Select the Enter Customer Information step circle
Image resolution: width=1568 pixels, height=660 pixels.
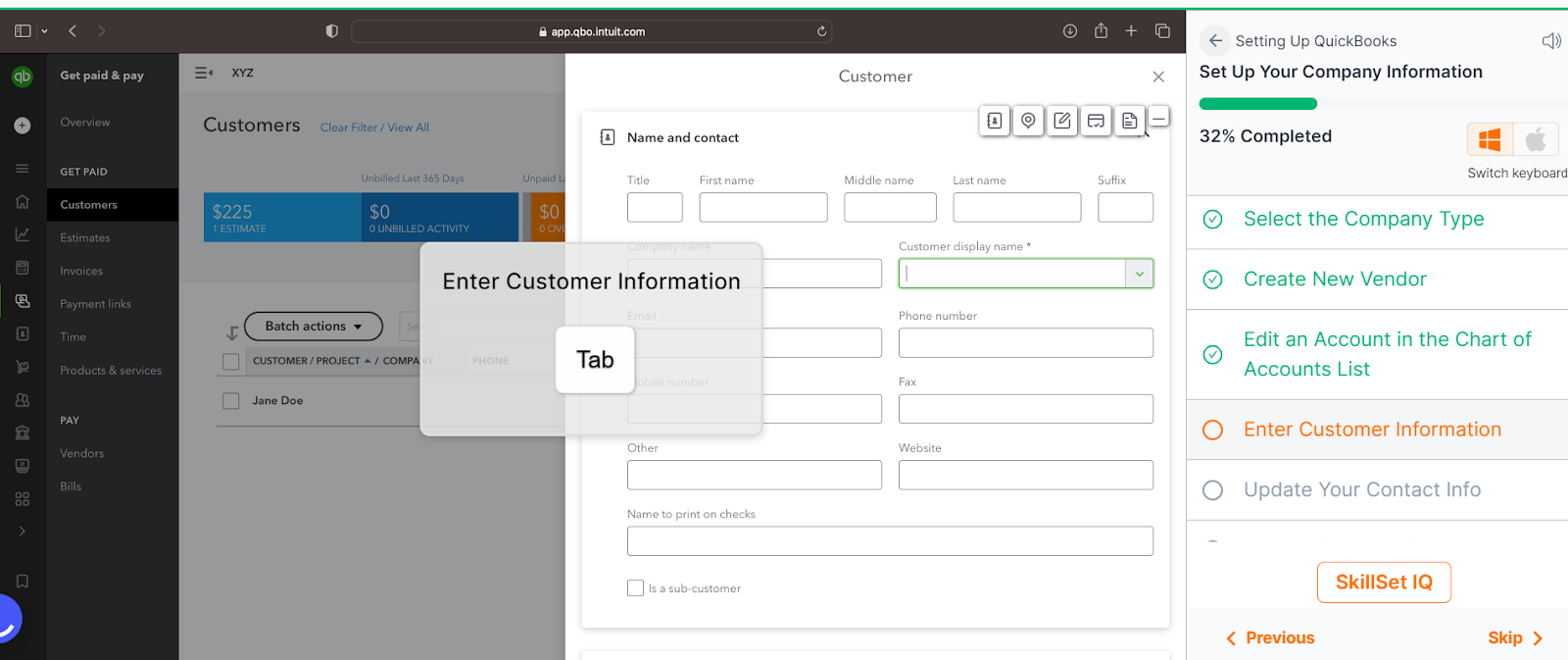(x=1212, y=430)
